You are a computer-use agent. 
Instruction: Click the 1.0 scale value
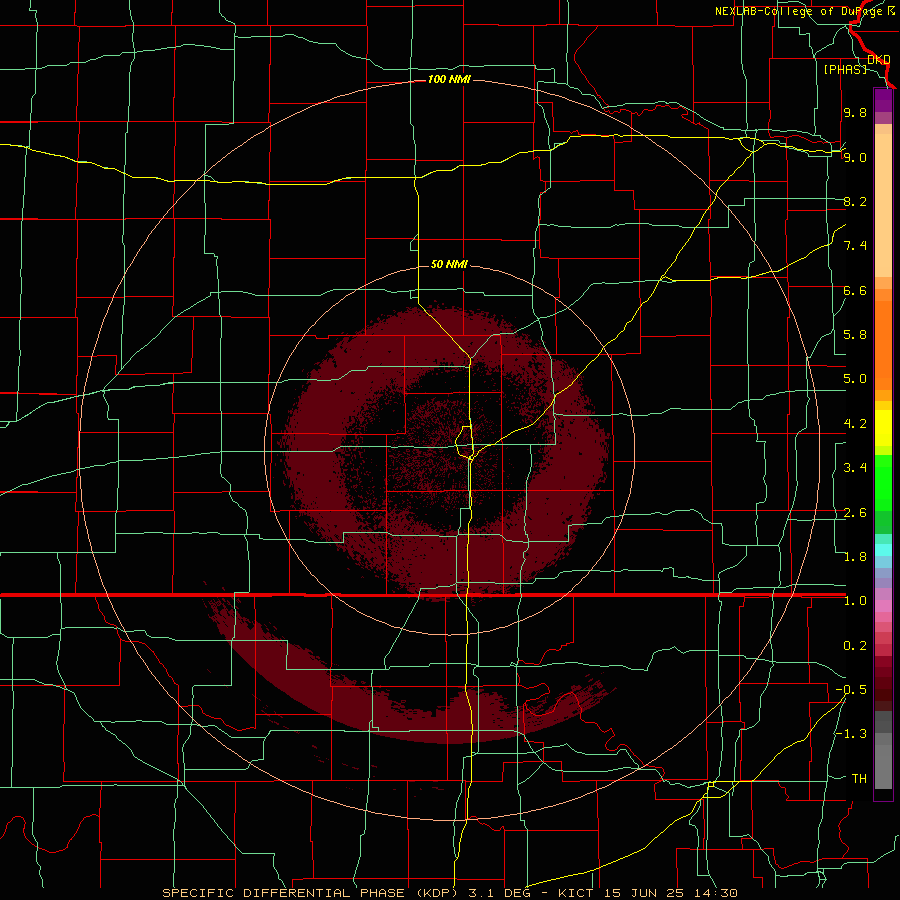tap(855, 601)
